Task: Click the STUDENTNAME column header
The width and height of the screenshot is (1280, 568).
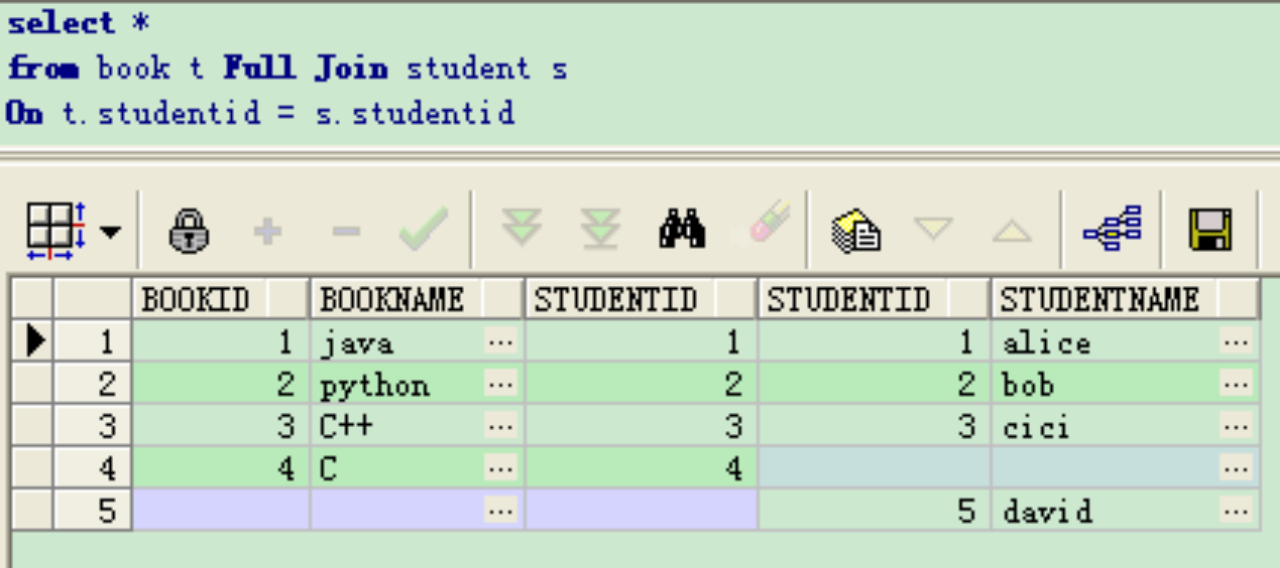Action: [x=1125, y=299]
